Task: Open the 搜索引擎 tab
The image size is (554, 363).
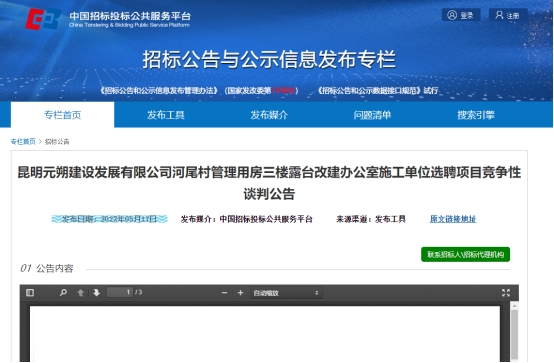Action: (x=476, y=115)
